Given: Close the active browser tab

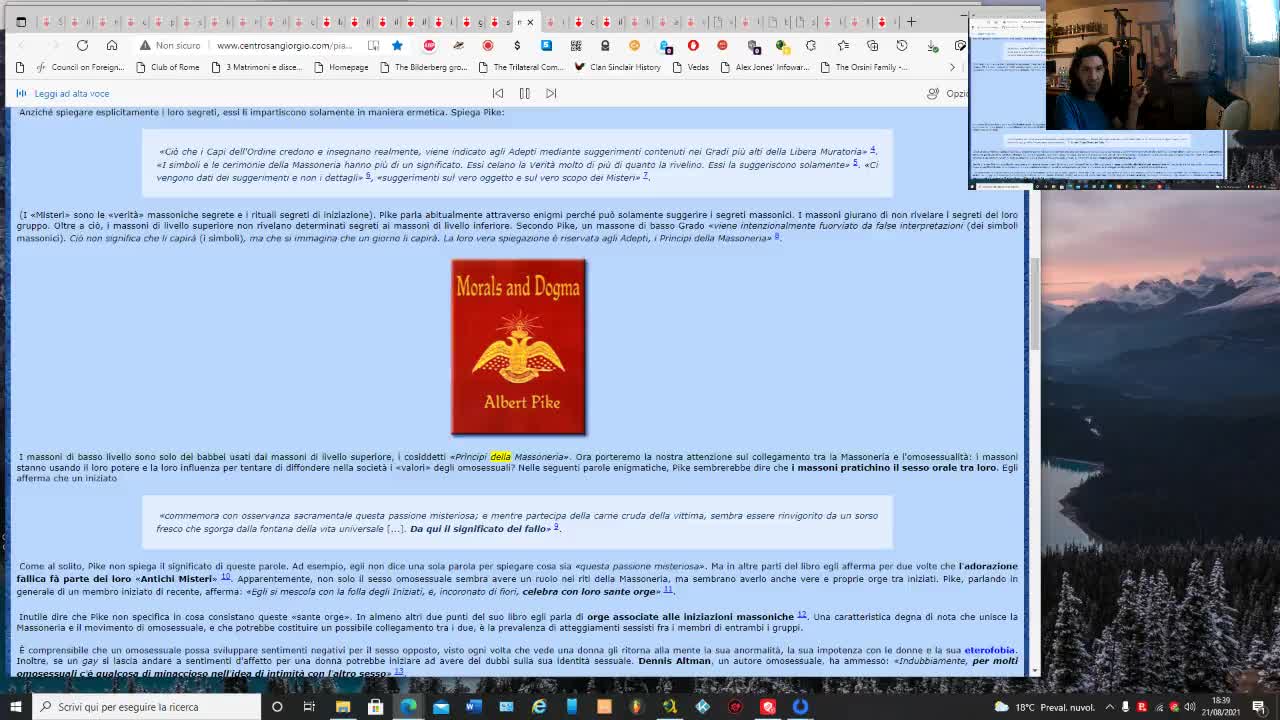Looking at the screenshot, I should click(530, 22).
